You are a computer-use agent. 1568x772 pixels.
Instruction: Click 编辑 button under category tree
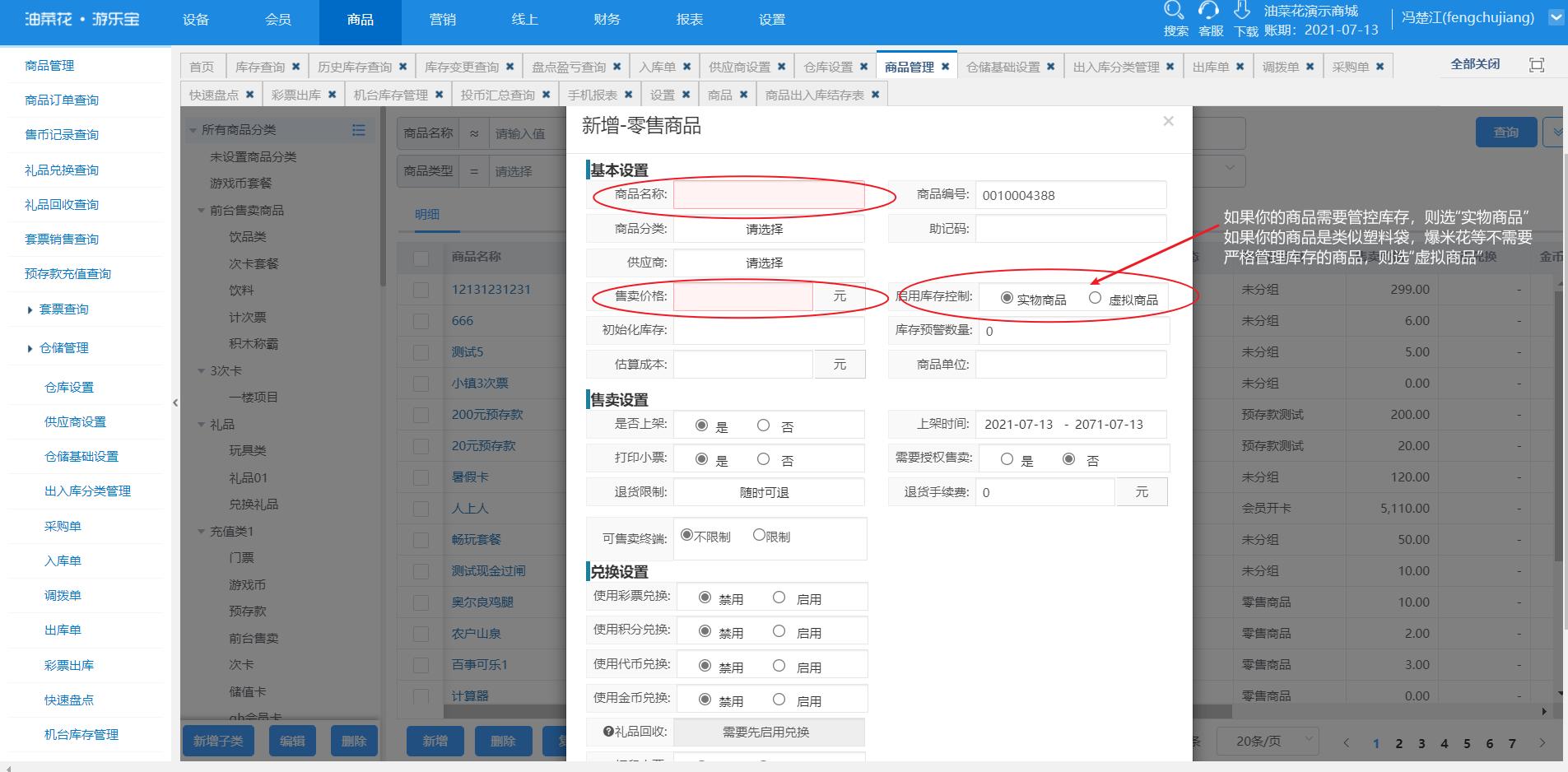292,741
